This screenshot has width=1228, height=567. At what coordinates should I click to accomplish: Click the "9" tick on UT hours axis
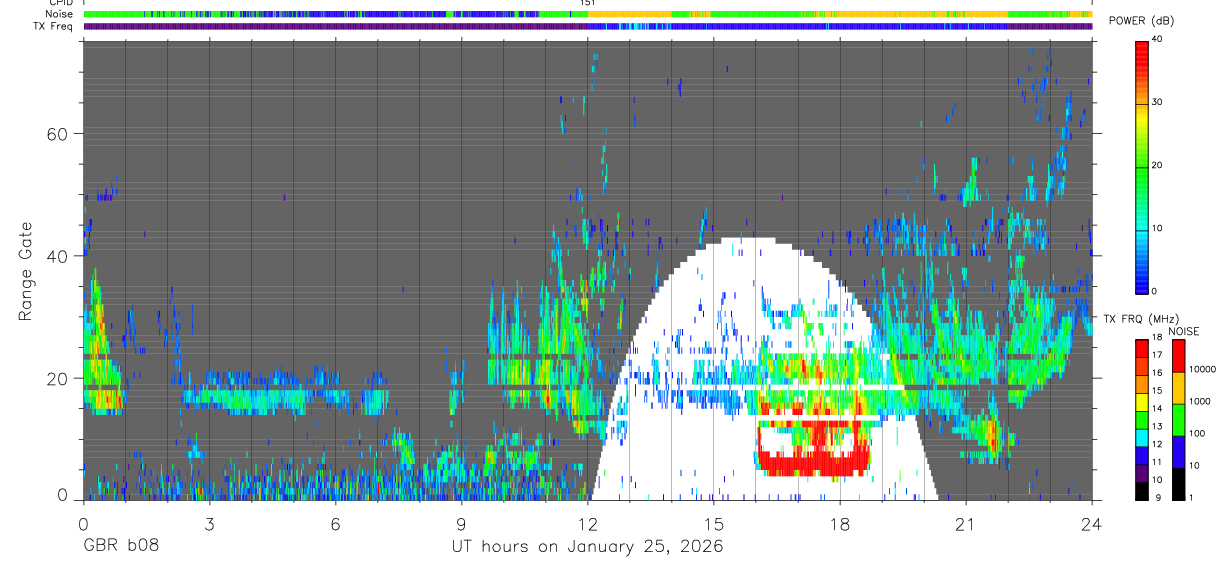461,524
